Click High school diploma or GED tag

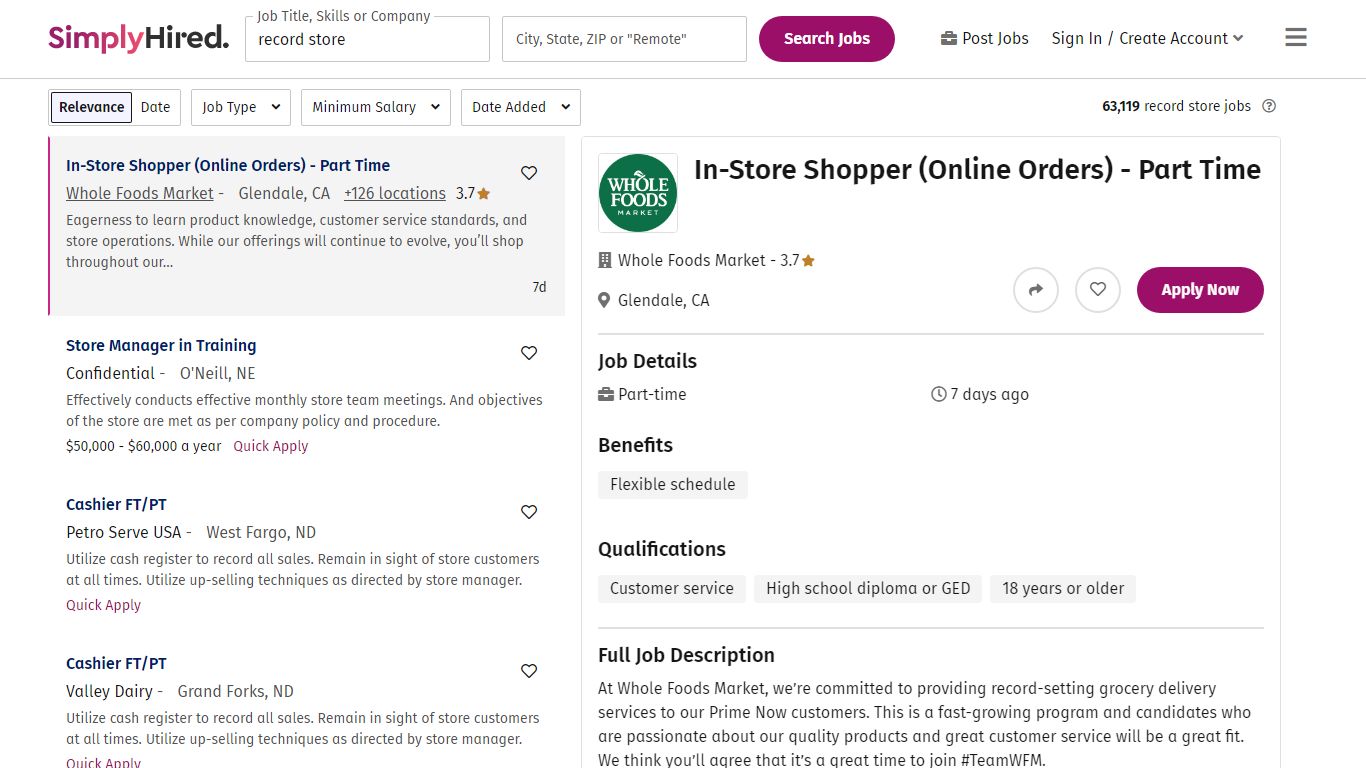coord(868,588)
